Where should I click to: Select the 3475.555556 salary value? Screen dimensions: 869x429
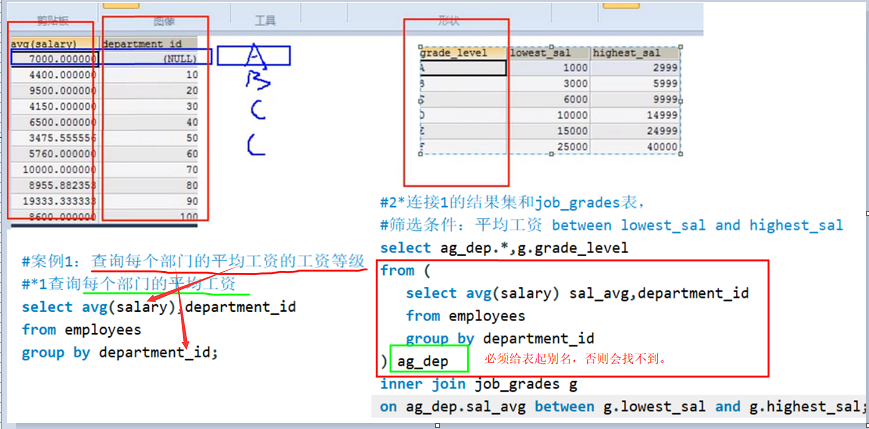(x=54, y=138)
